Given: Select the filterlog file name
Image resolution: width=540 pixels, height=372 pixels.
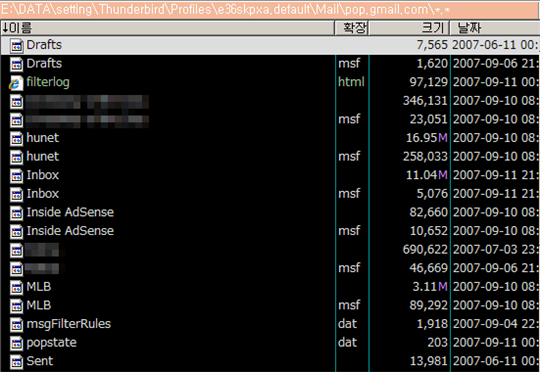Looking at the screenshot, I should (48, 82).
